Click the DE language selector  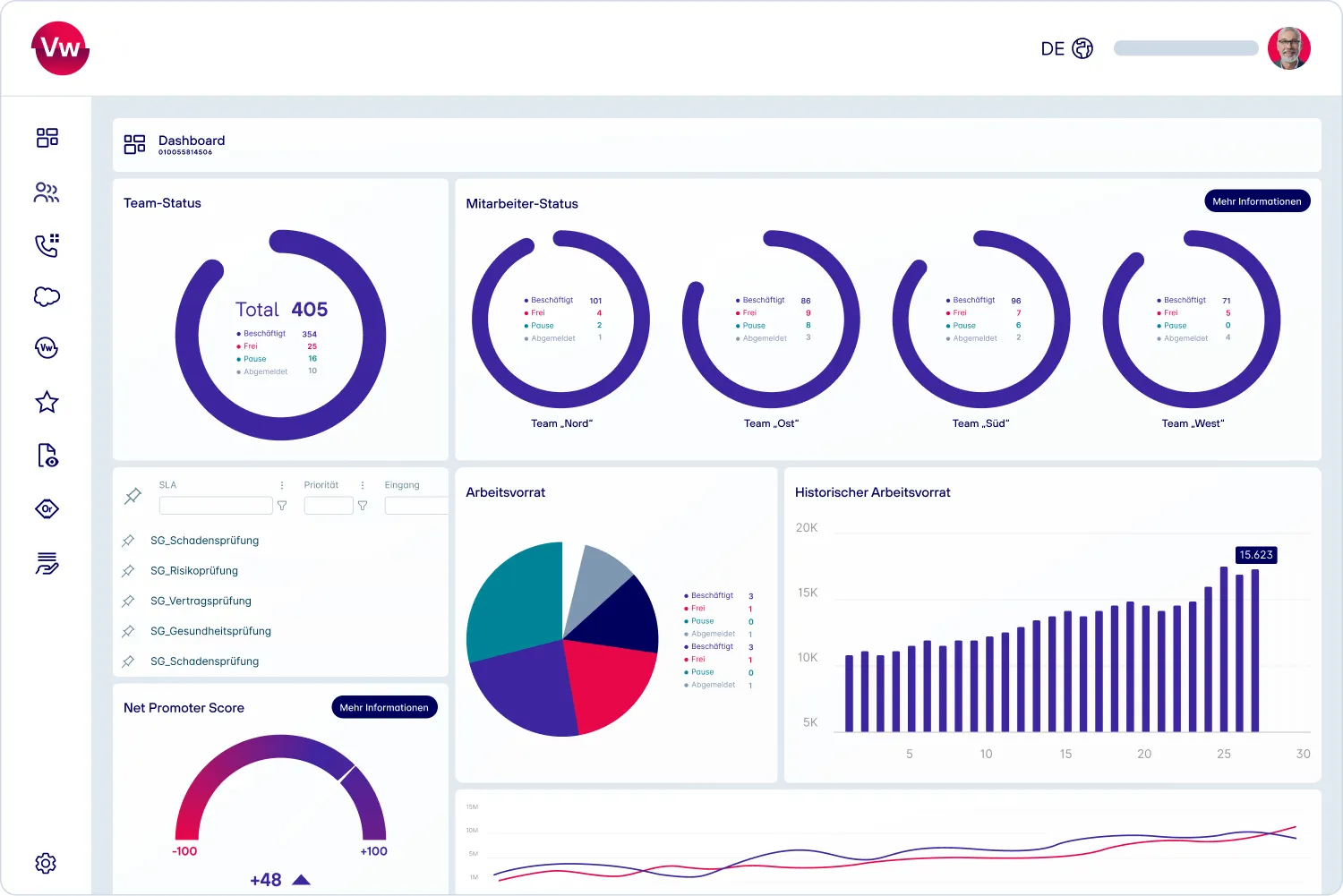1053,48
